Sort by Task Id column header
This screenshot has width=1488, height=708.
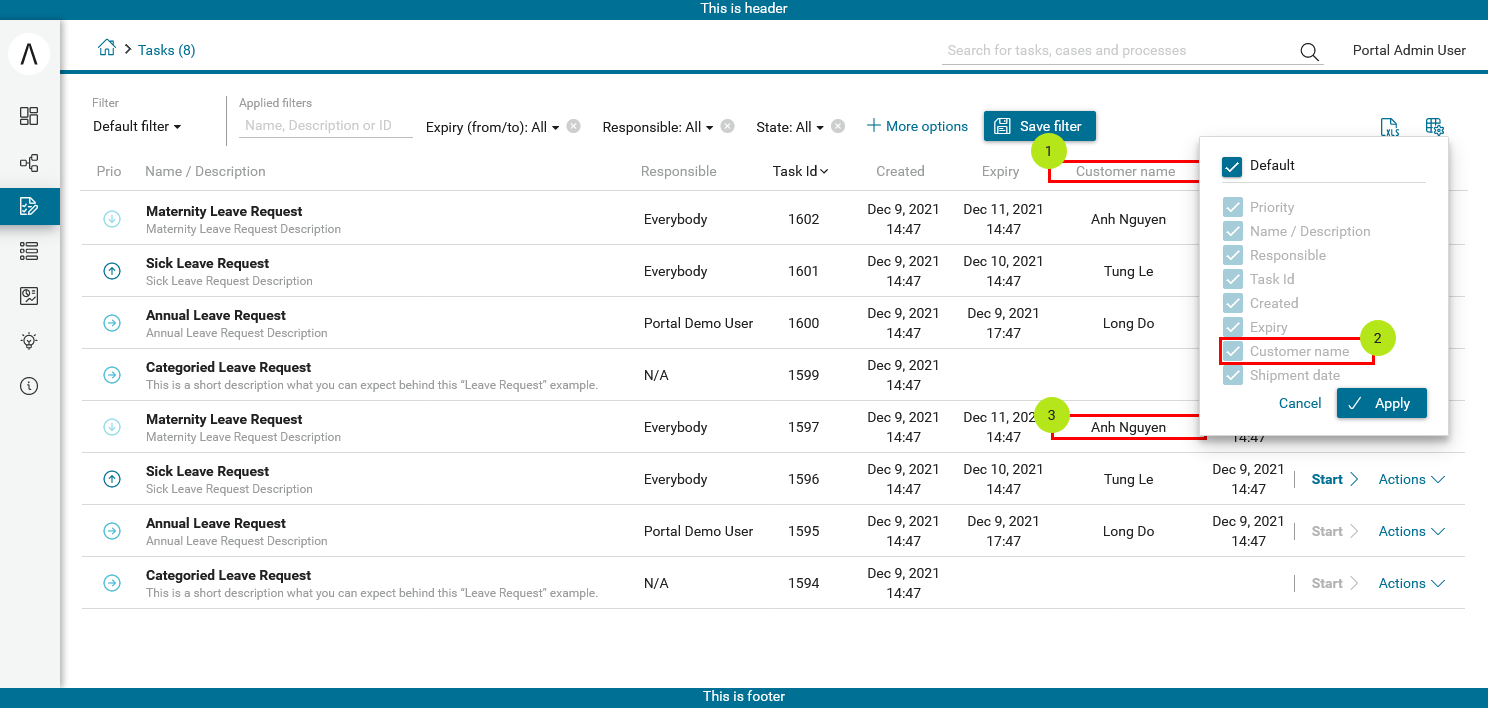click(800, 171)
